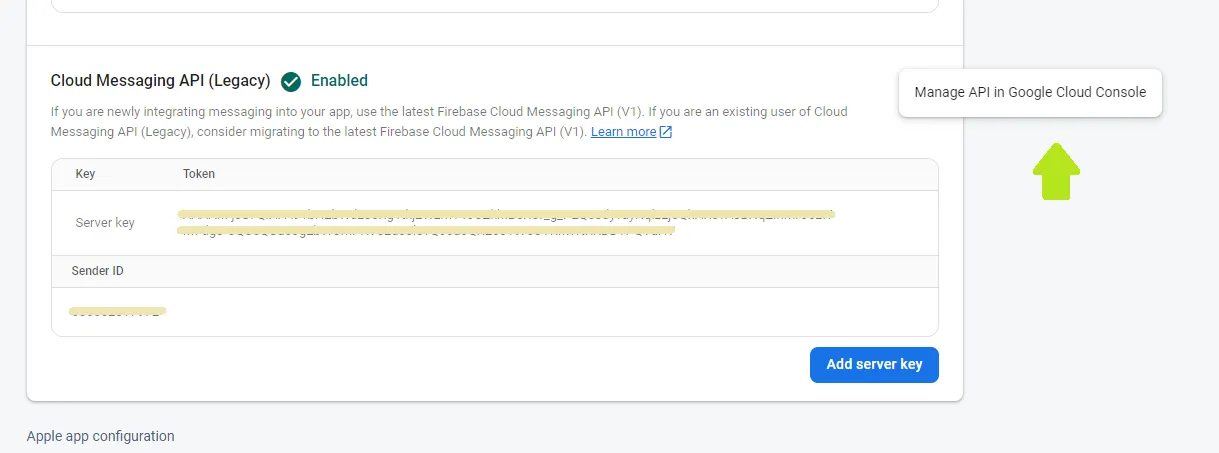Click the Apple app configuration heading

100,436
